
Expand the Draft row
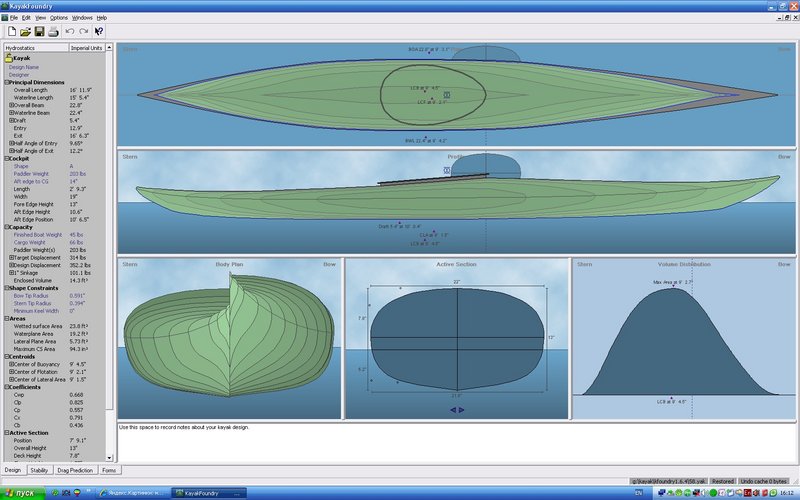[11, 120]
